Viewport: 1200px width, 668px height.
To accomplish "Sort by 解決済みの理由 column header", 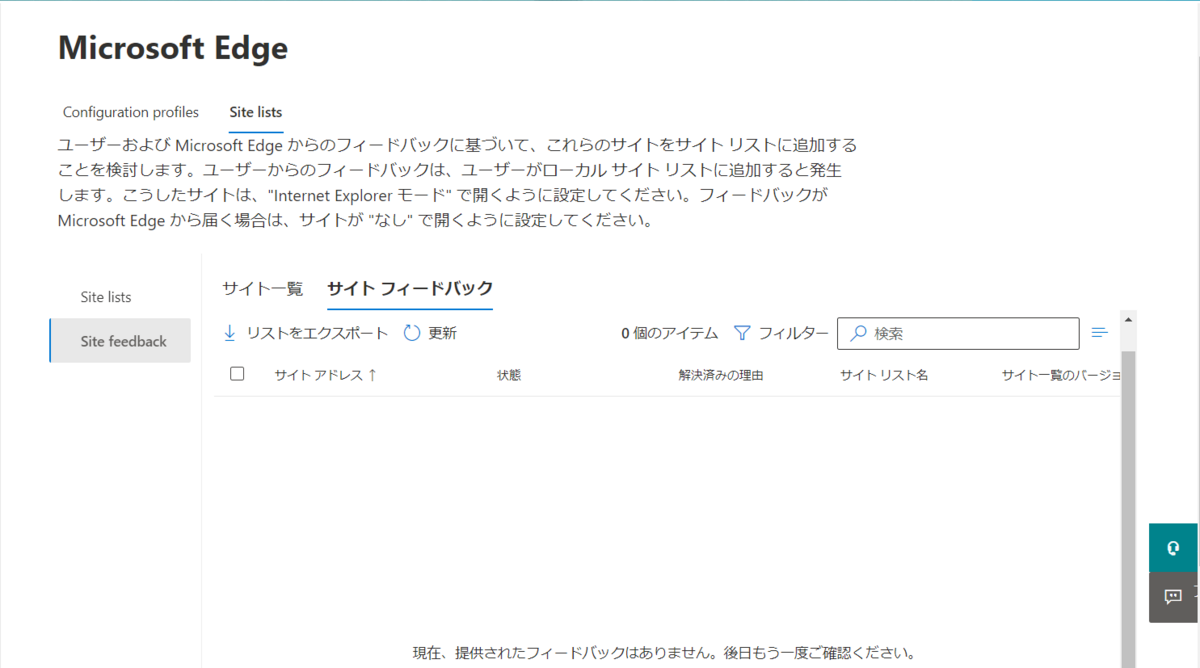I will (x=721, y=375).
